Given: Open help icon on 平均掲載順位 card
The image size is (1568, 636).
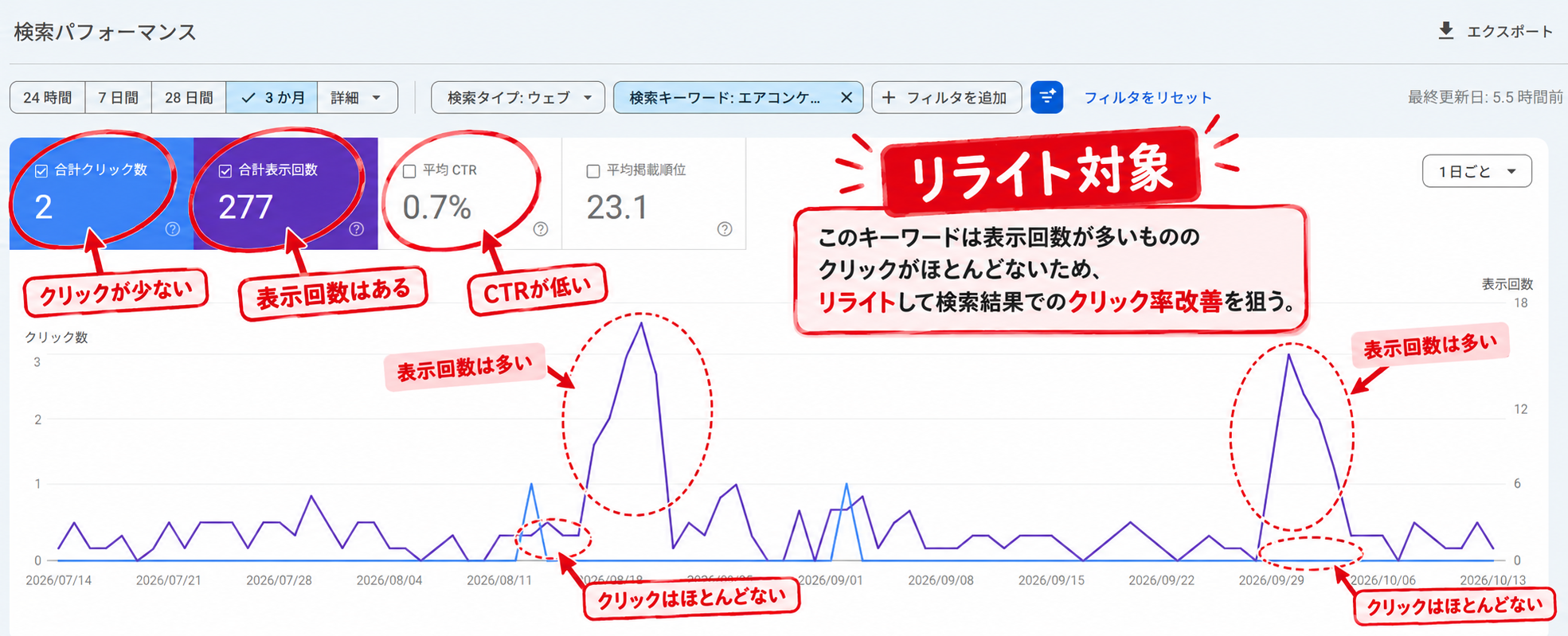Looking at the screenshot, I should pyautogui.click(x=725, y=229).
